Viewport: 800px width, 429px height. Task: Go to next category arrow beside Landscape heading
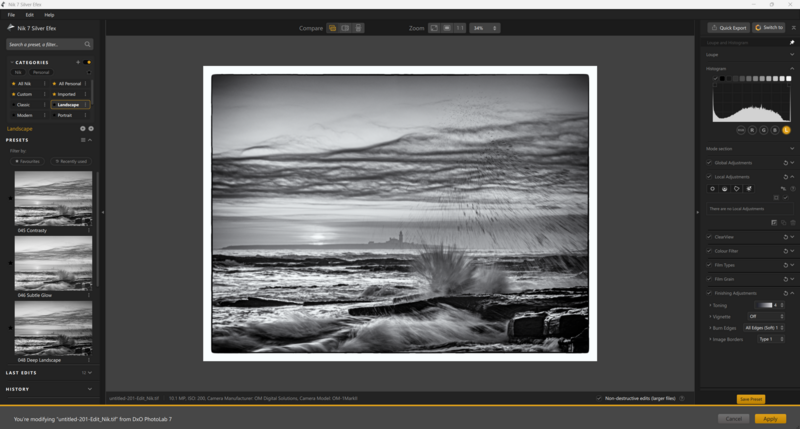coord(91,129)
